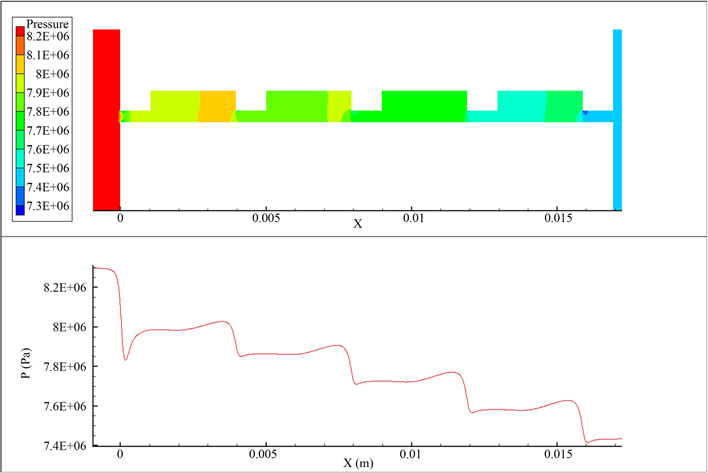Click the orange region in the first cavity
Viewport: 708px width, 473px height.
tap(217, 104)
